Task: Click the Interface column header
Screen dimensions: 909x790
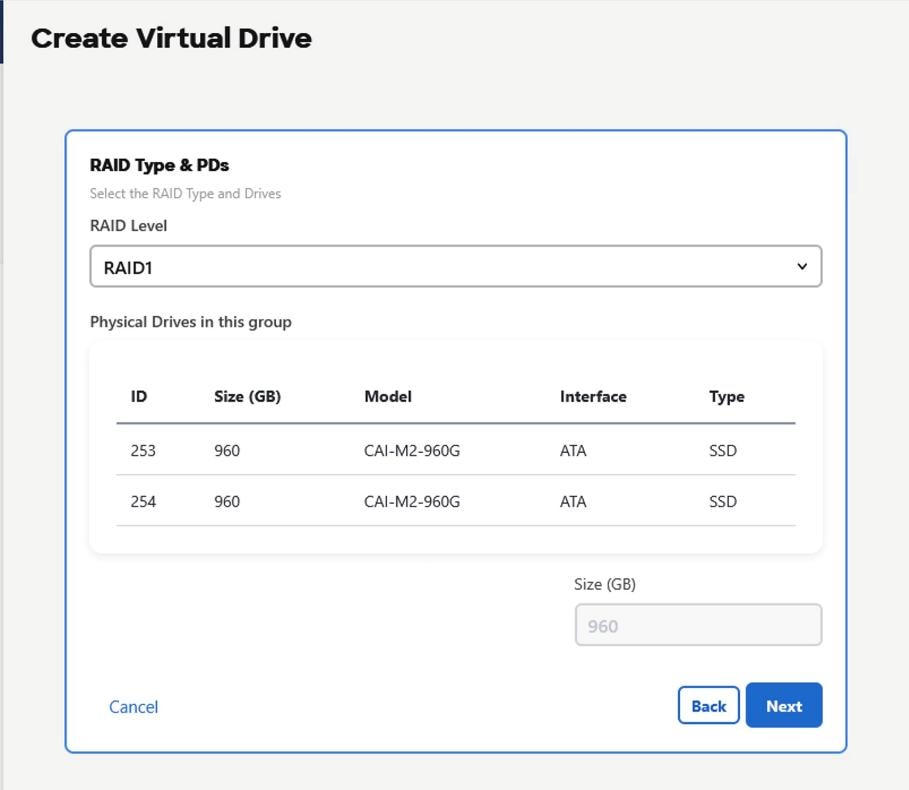Action: [593, 396]
